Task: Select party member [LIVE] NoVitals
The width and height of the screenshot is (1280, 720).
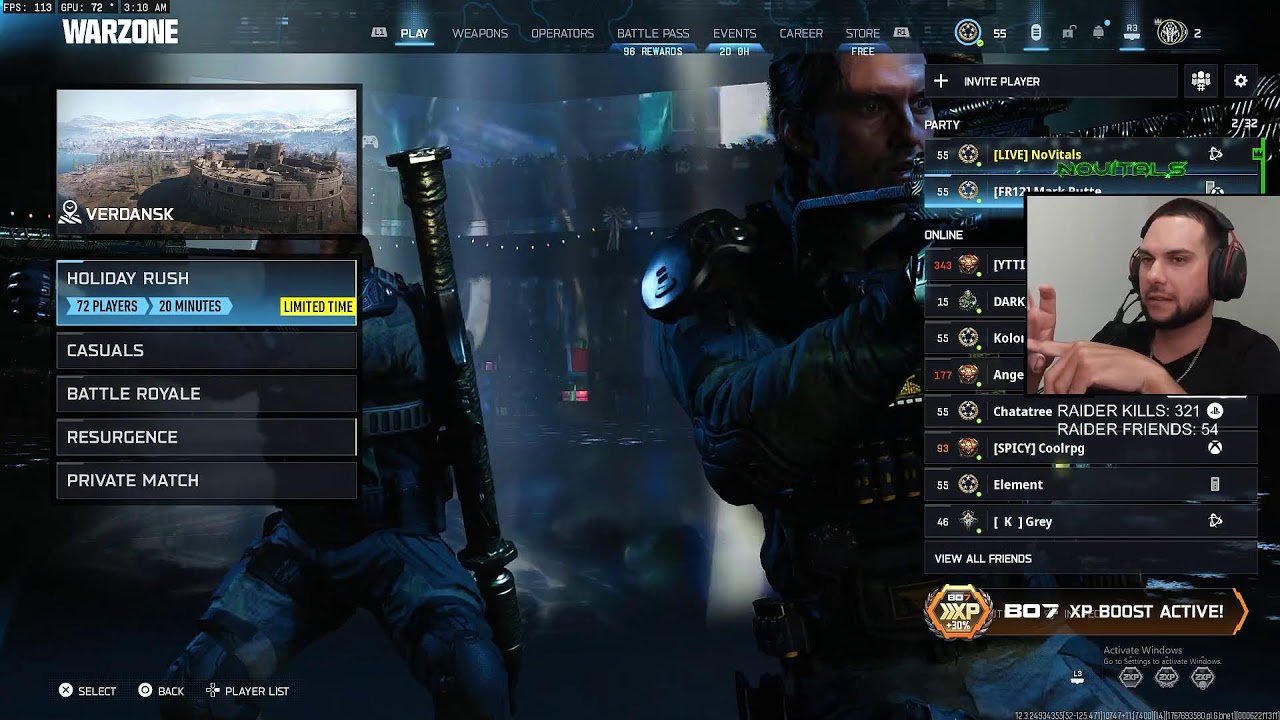Action: tap(1090, 154)
